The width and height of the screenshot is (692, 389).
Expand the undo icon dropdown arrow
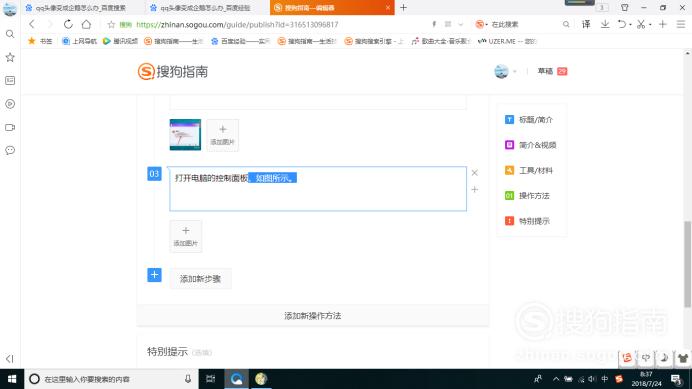pyautogui.click(x=630, y=25)
